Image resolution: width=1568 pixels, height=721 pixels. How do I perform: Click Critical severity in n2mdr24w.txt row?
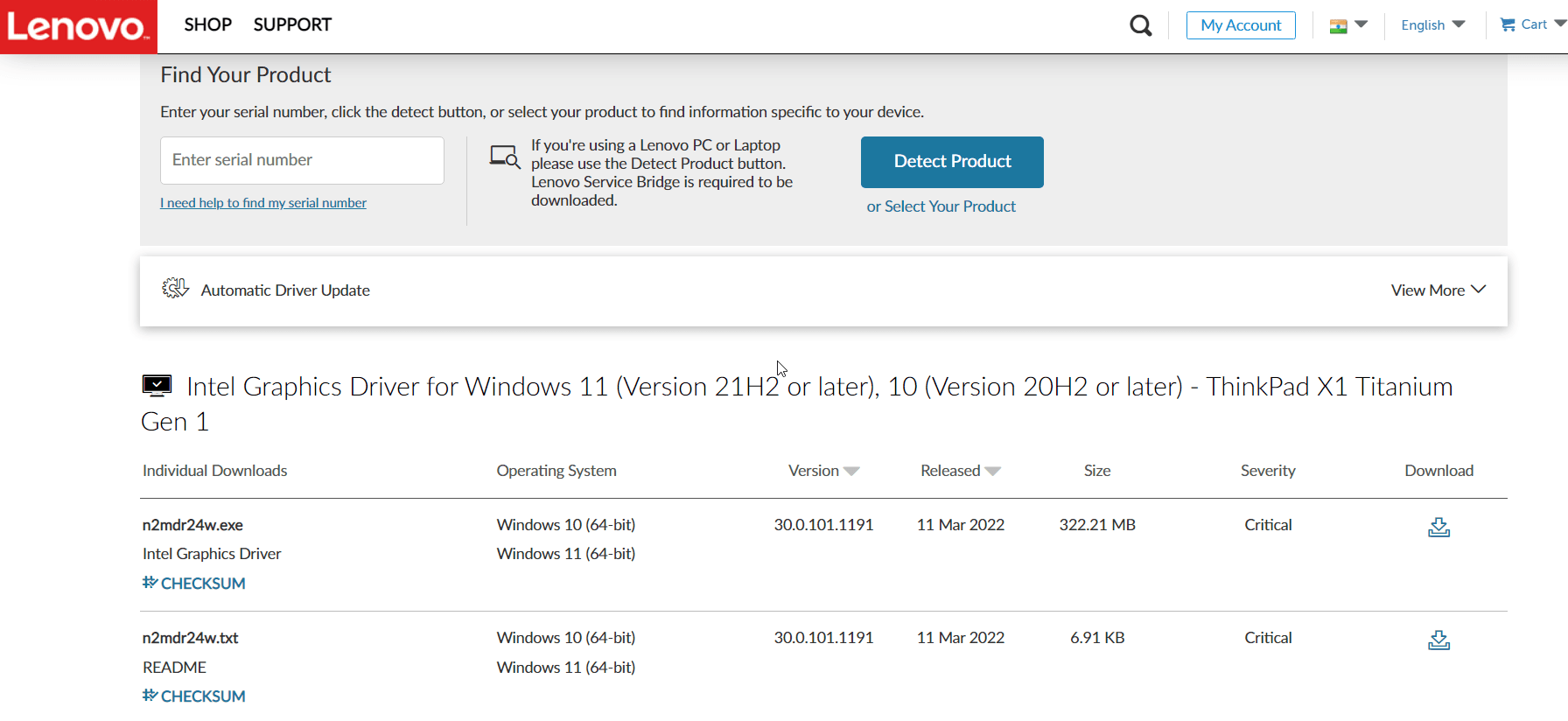[1268, 638]
